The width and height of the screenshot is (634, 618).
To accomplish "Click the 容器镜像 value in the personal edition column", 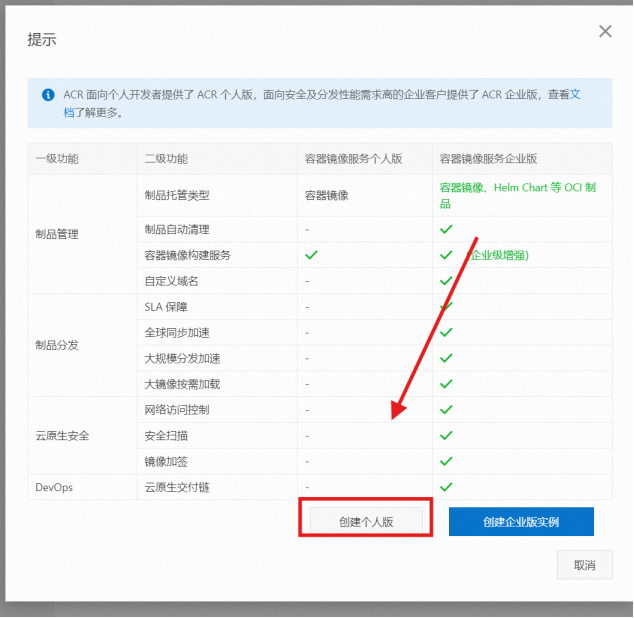I will pos(327,195).
